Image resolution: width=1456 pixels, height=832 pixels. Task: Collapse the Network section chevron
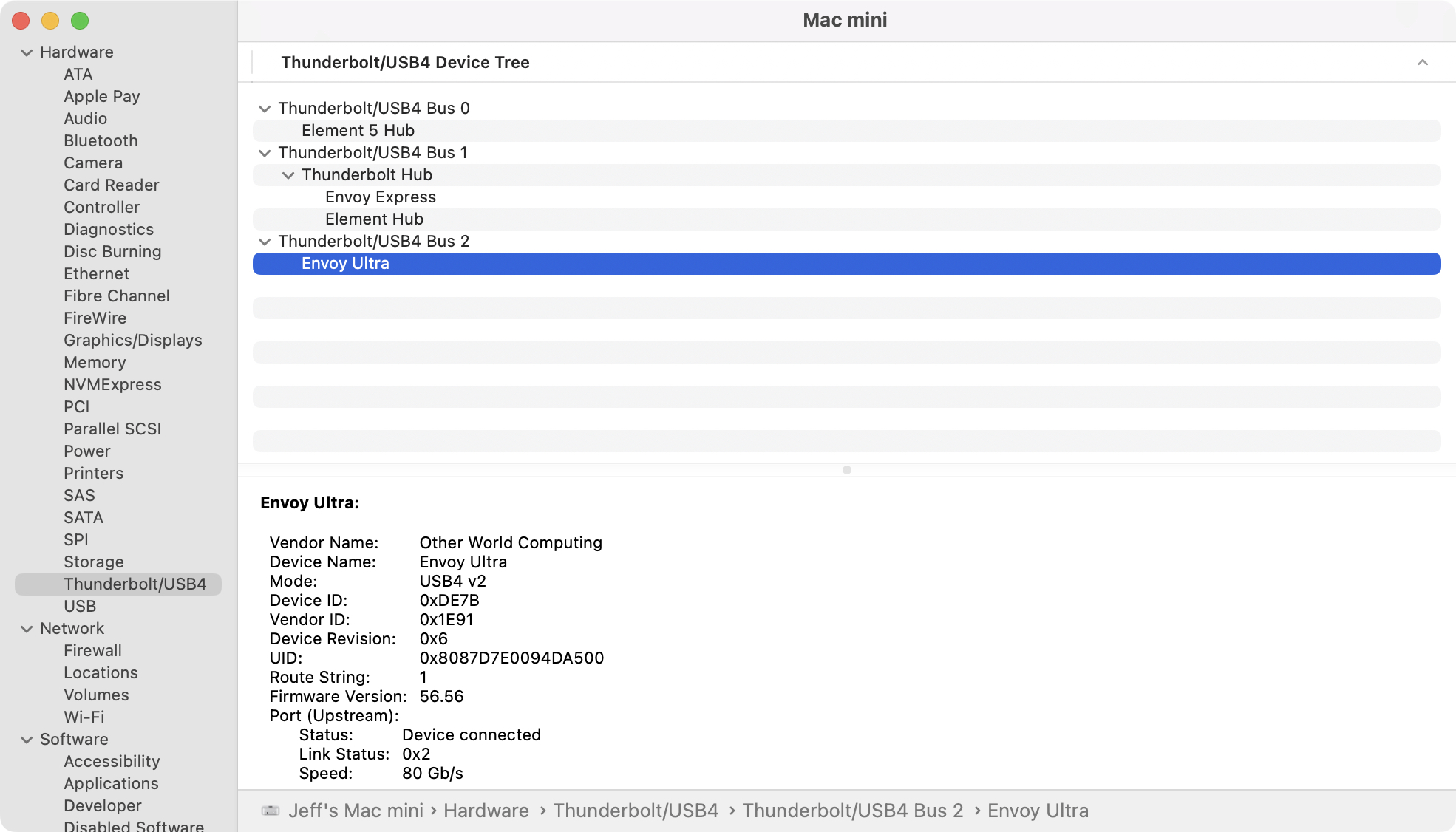[27, 629]
